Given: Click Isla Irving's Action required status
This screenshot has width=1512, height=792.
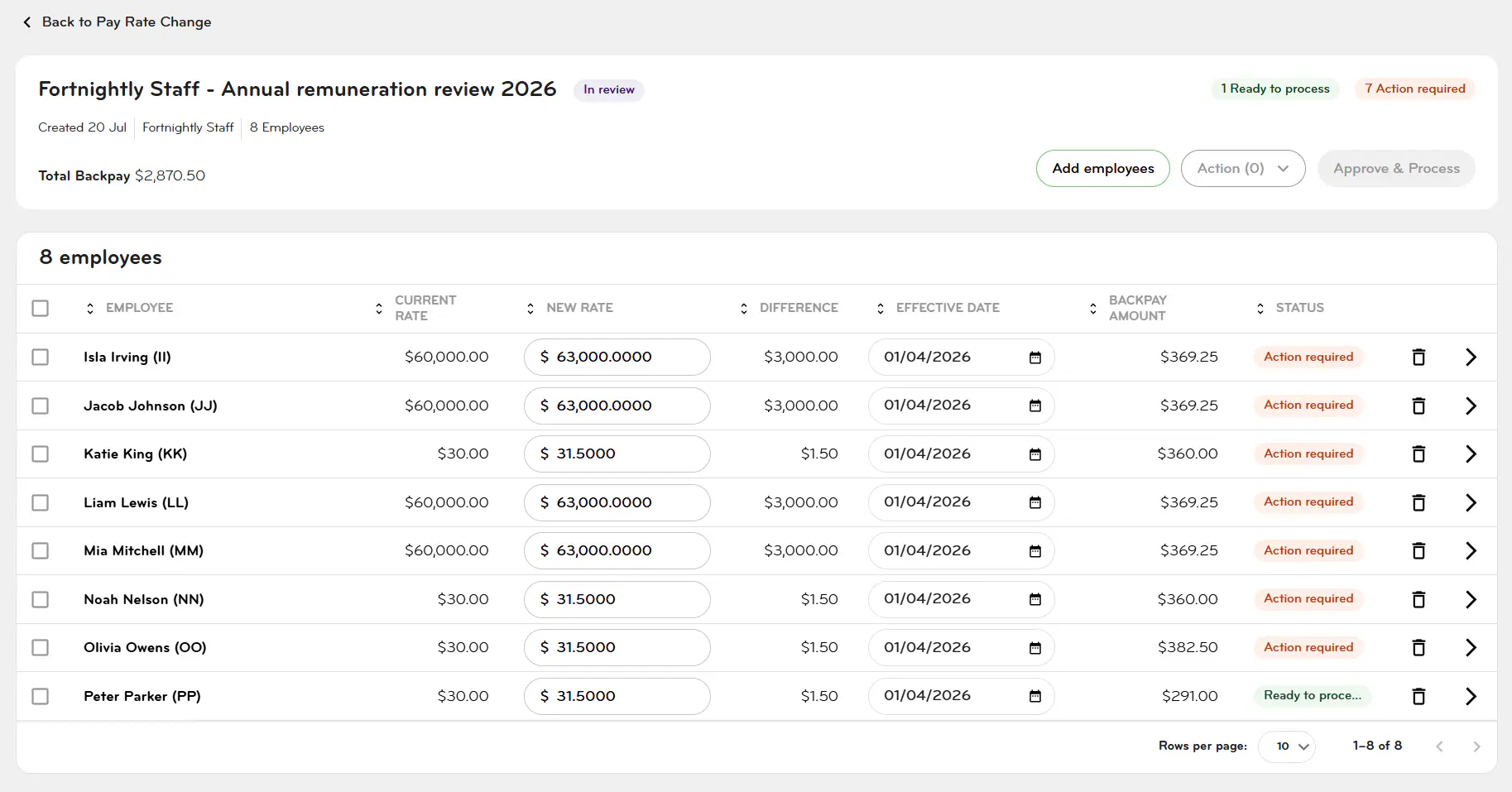Looking at the screenshot, I should pyautogui.click(x=1308, y=357).
